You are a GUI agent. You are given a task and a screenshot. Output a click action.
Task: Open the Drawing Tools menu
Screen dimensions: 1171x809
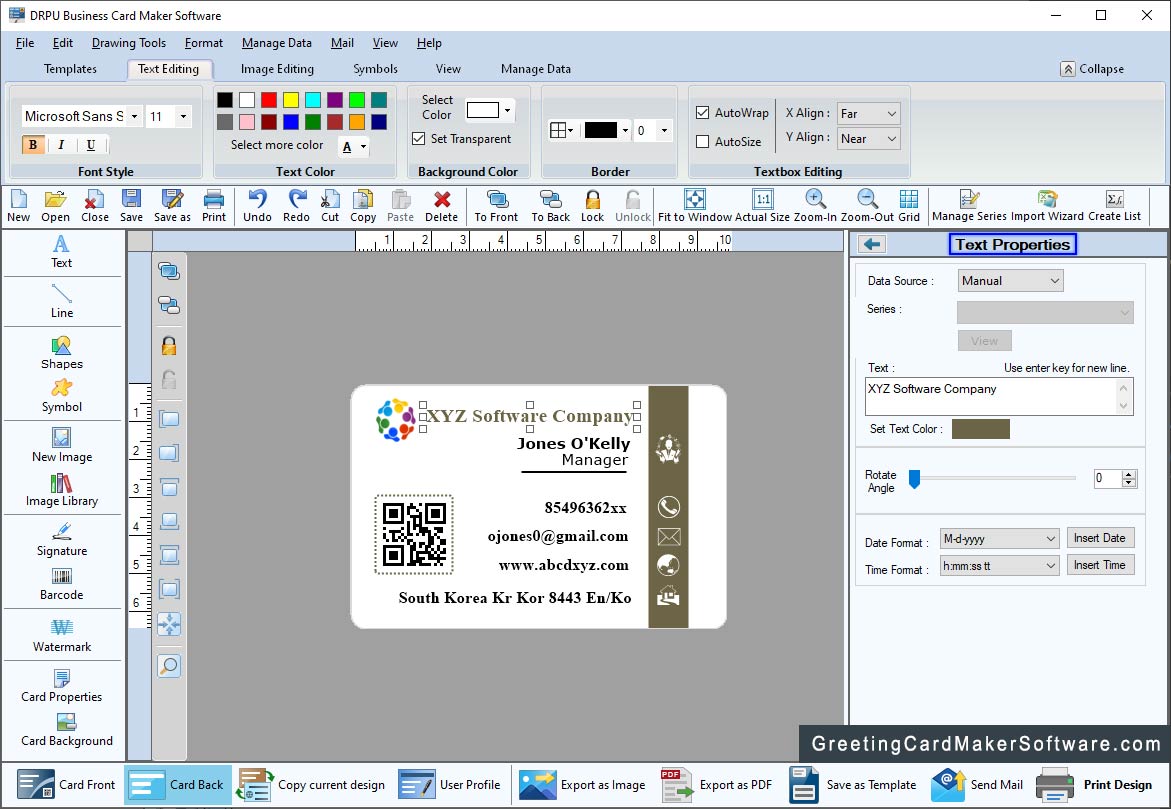[128, 43]
